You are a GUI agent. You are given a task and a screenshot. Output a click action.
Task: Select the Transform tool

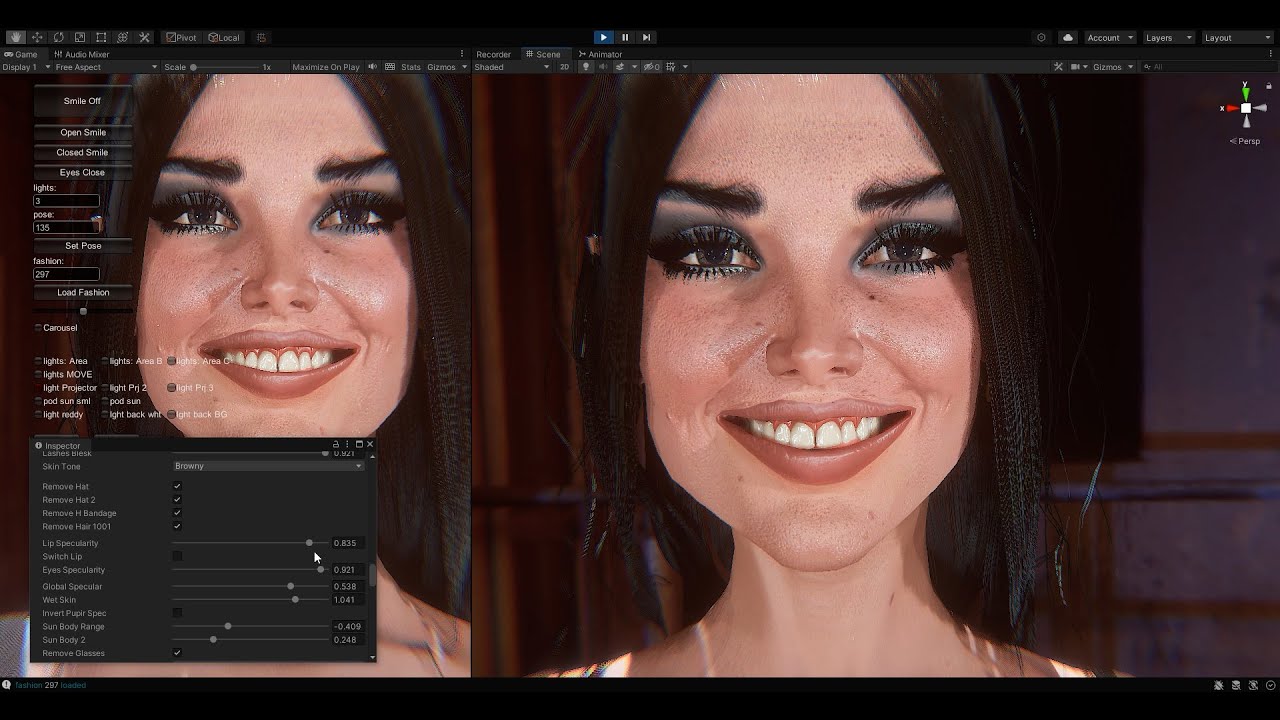pyautogui.click(x=123, y=37)
